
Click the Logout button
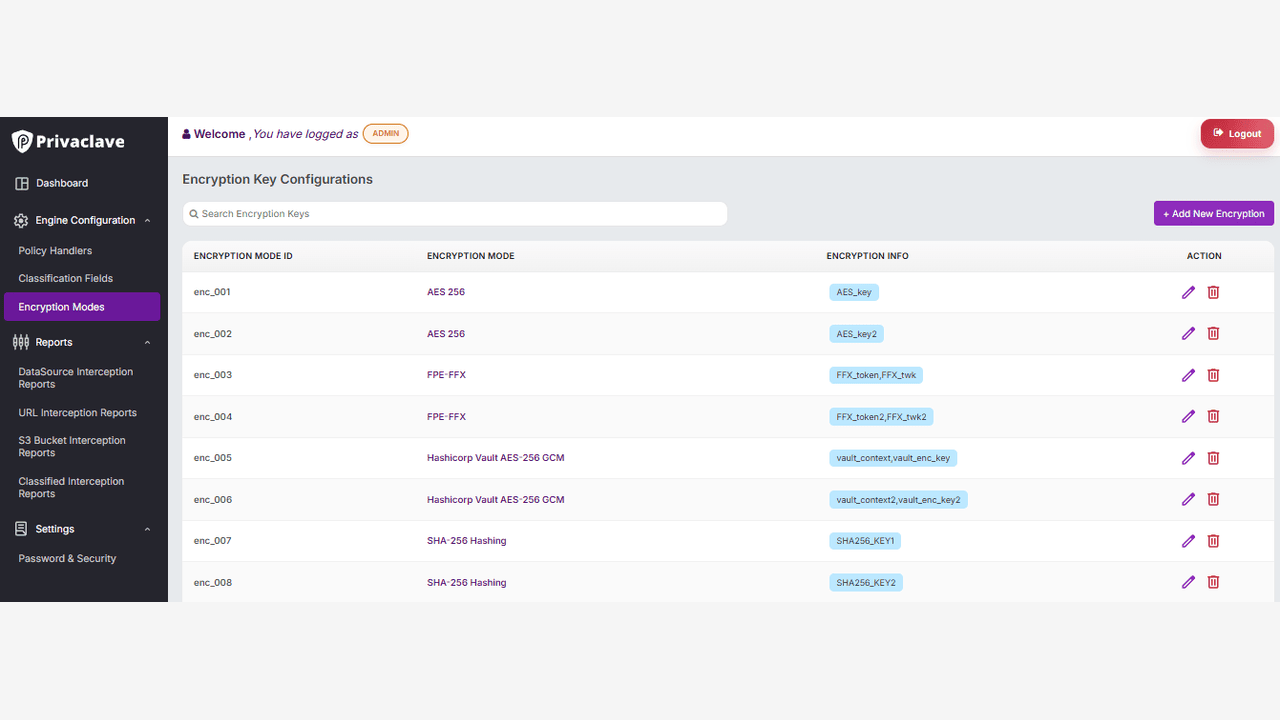click(x=1237, y=133)
